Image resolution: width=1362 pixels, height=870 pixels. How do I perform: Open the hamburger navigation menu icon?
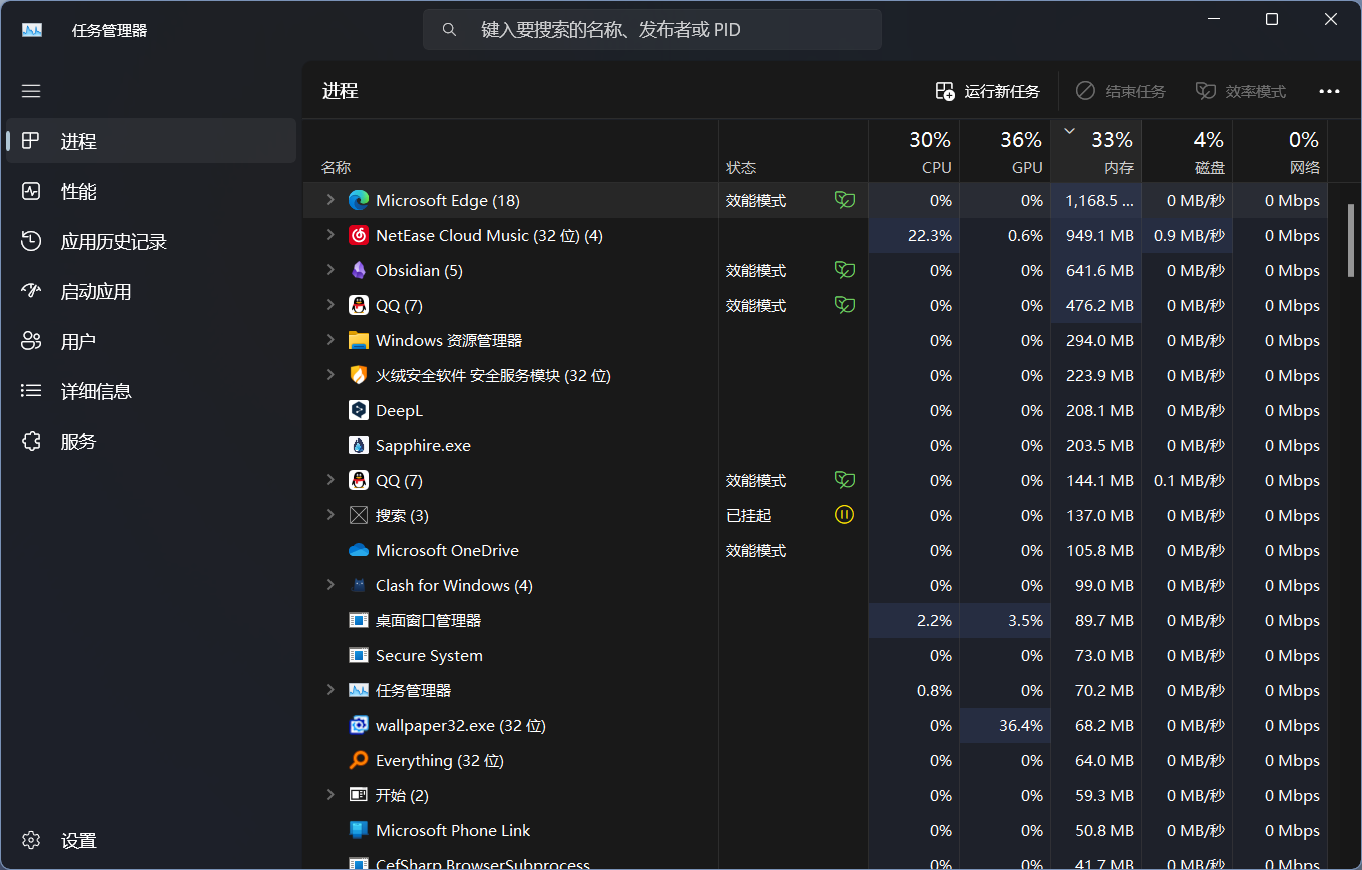coord(31,91)
